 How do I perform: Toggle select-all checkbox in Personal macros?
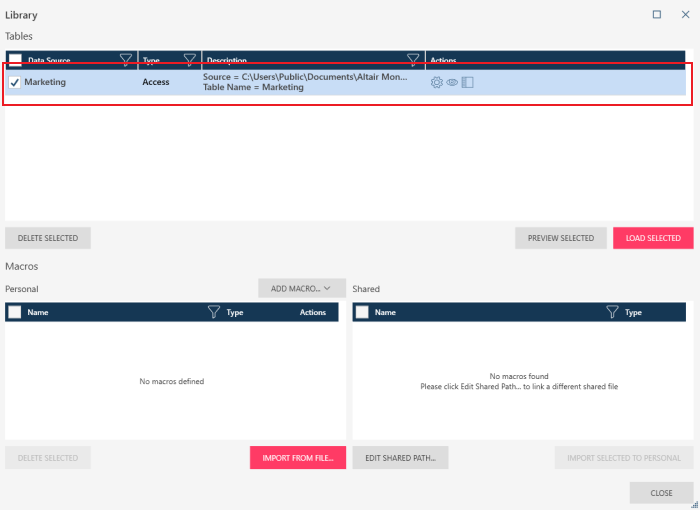pyautogui.click(x=15, y=312)
